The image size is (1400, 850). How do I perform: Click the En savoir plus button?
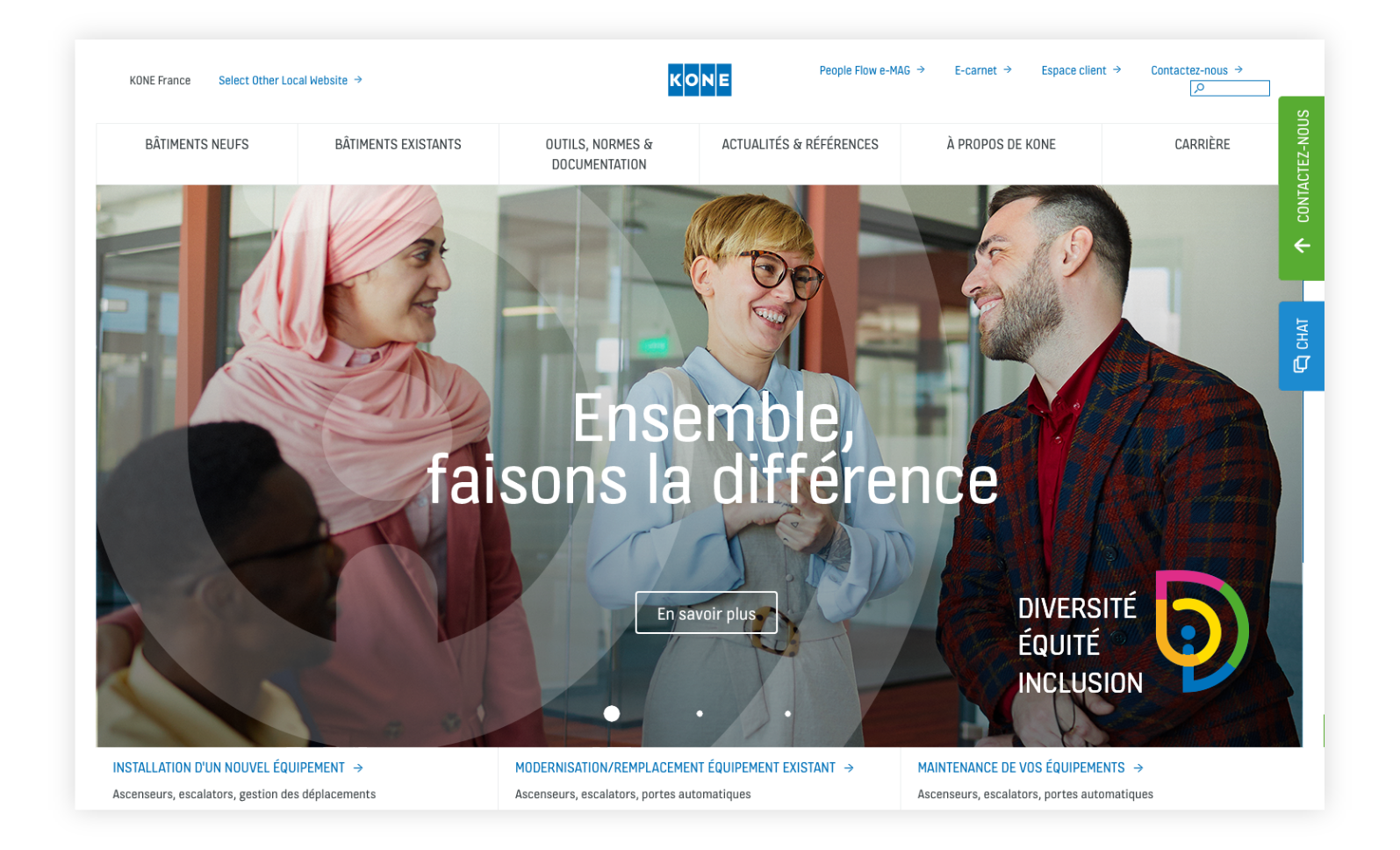tap(707, 613)
